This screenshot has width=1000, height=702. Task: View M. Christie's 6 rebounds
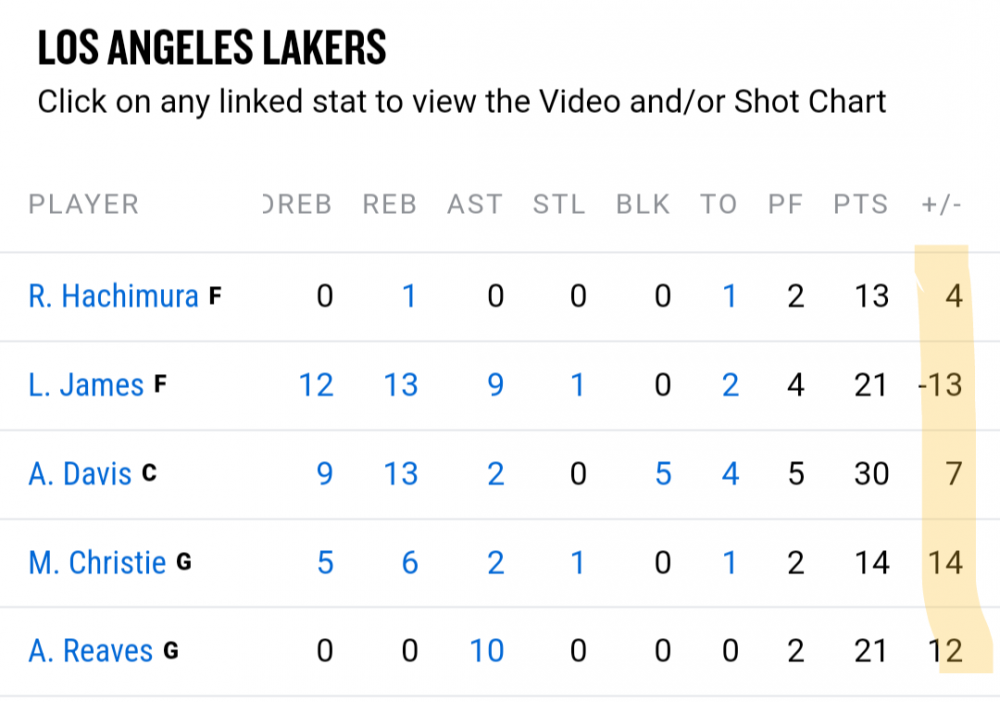point(409,562)
